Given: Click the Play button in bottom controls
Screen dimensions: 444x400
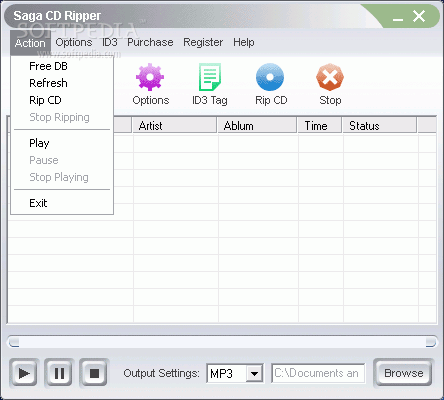Looking at the screenshot, I should pos(24,373).
